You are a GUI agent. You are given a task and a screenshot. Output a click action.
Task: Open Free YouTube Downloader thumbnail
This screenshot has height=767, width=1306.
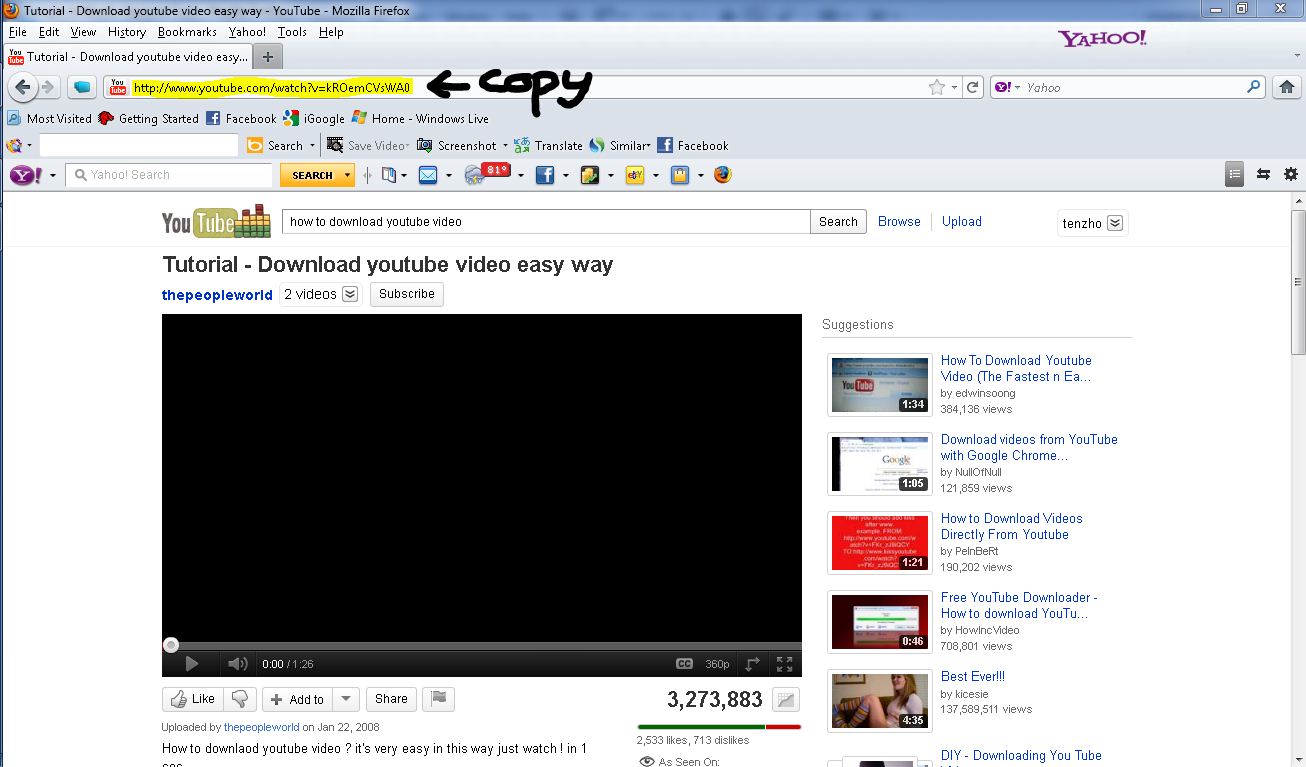pyautogui.click(x=880, y=622)
